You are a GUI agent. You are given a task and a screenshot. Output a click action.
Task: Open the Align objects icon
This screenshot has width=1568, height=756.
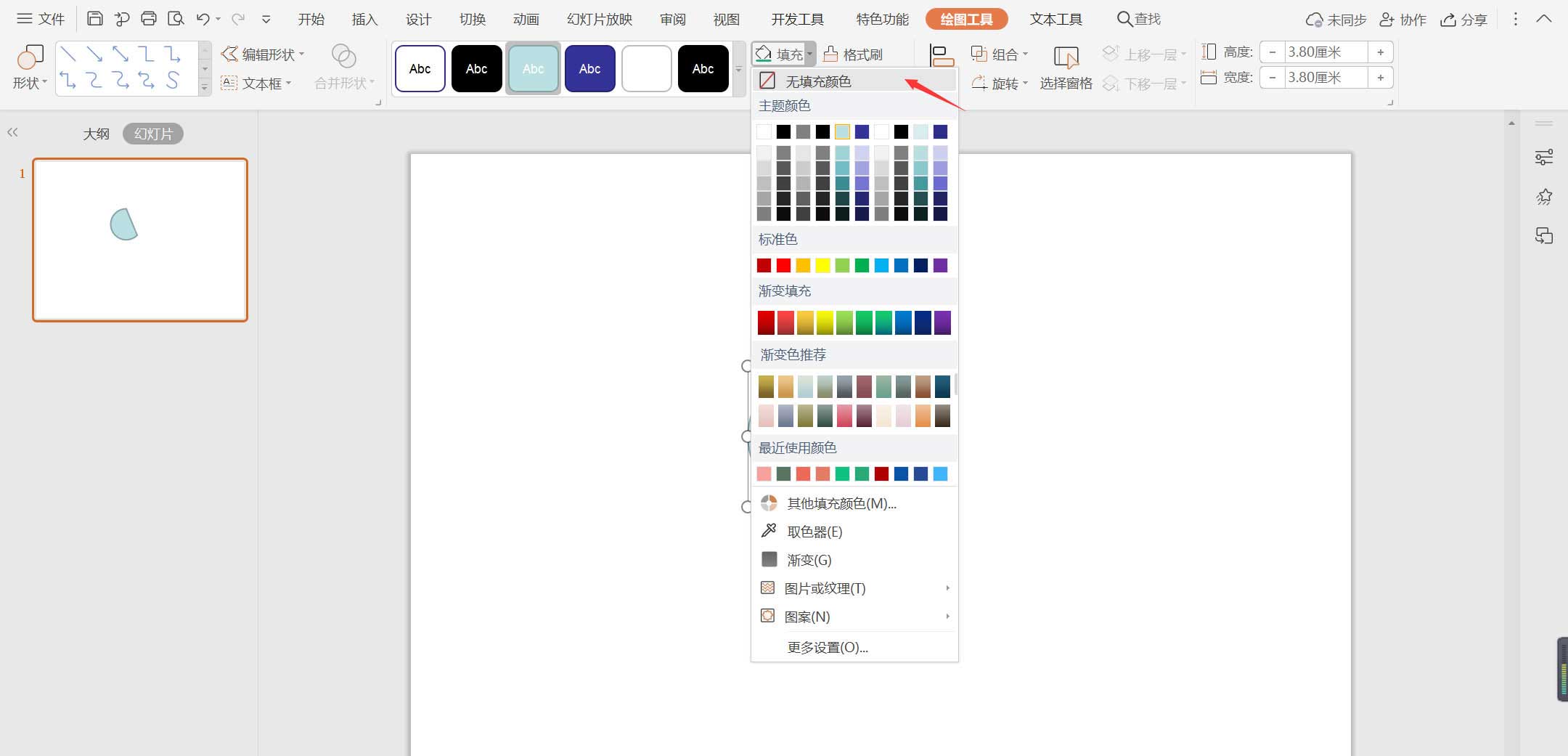pyautogui.click(x=942, y=57)
